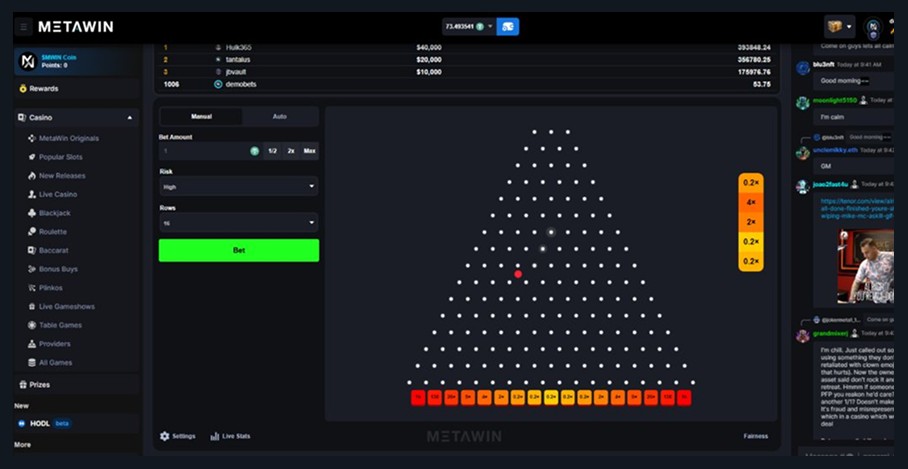Open Prizes gift icon in sidebar
Screen dimensions: 908x469
(23, 384)
